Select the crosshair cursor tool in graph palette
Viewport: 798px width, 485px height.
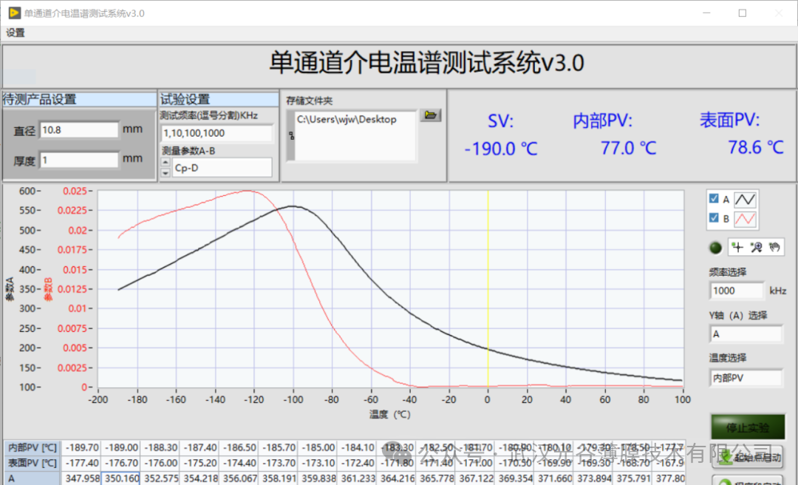737,248
